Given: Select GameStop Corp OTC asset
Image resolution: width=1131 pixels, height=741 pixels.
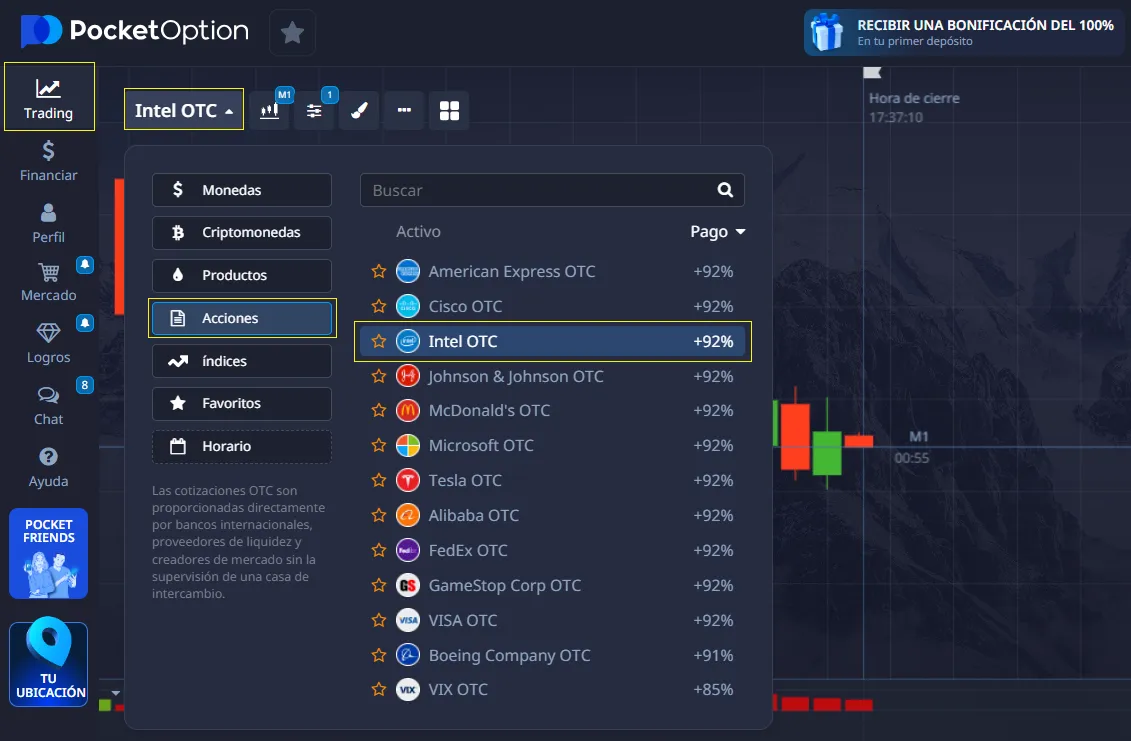Looking at the screenshot, I should (553, 585).
